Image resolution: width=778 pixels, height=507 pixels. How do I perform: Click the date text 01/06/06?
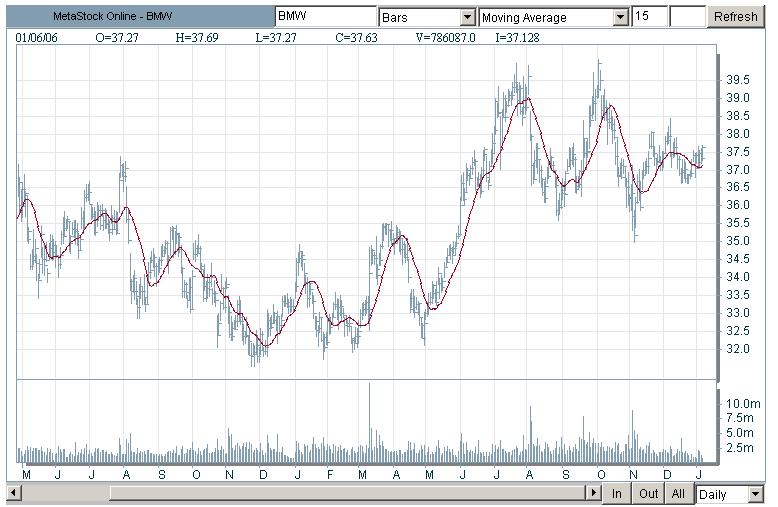[x=36, y=38]
